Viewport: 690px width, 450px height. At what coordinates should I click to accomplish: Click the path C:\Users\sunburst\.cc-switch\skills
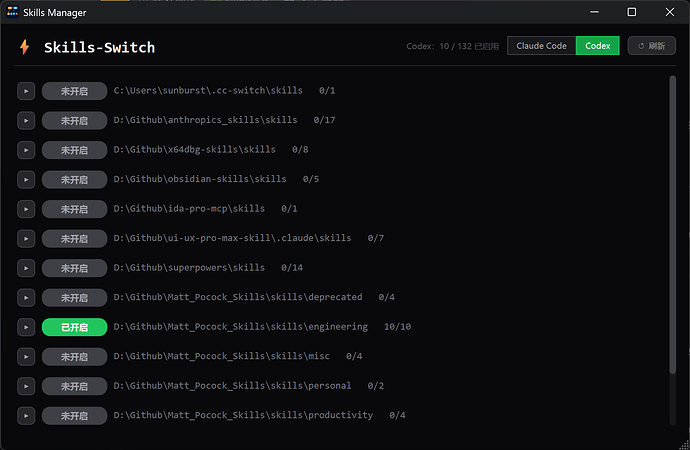click(x=208, y=90)
